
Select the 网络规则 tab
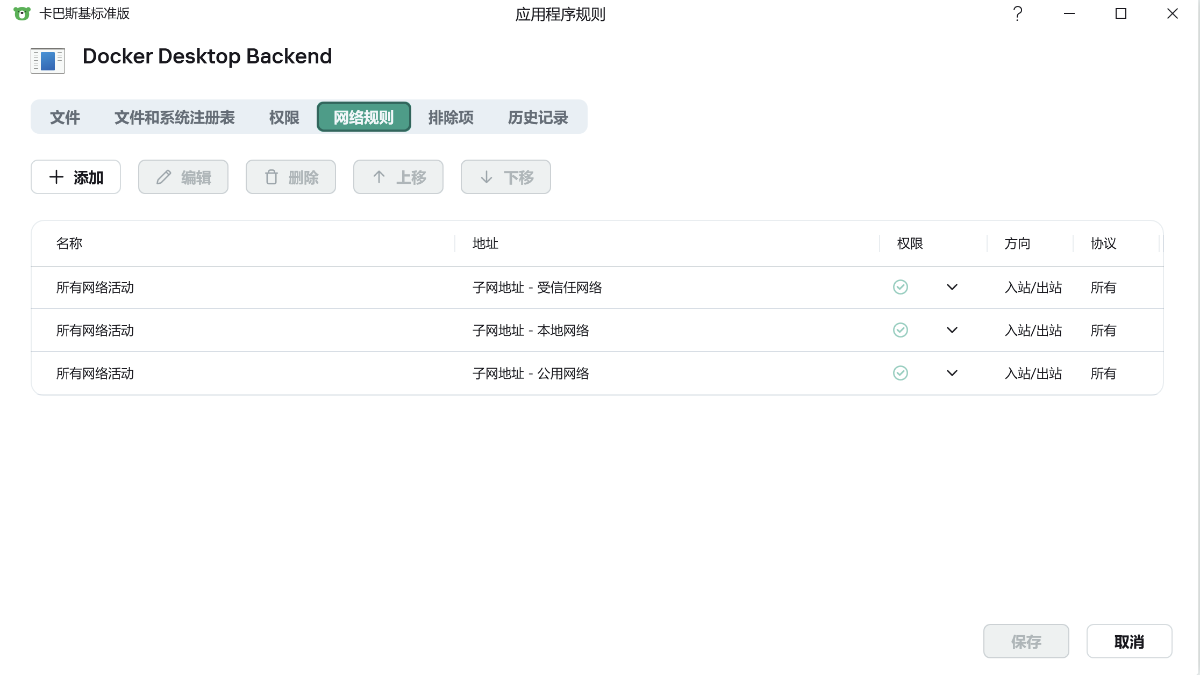tap(364, 117)
